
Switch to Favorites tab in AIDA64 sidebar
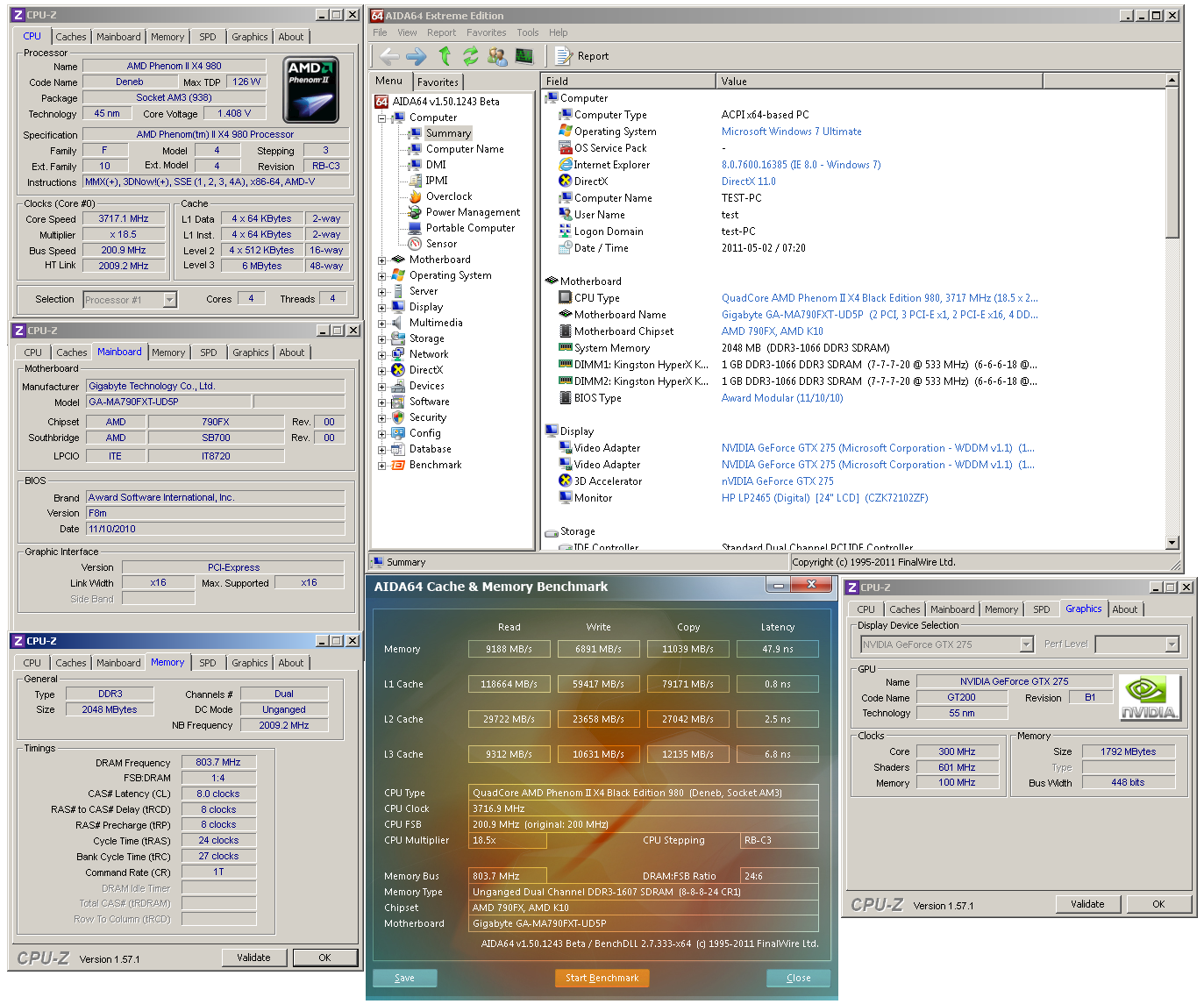pyautogui.click(x=438, y=82)
